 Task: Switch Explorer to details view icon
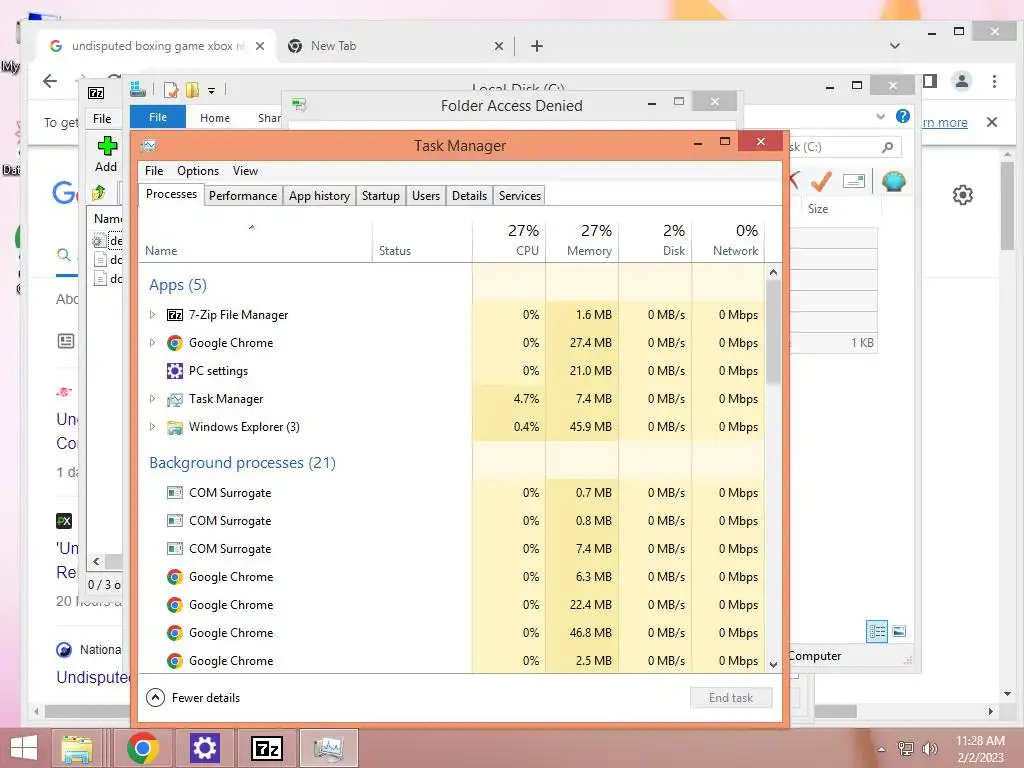pos(877,632)
